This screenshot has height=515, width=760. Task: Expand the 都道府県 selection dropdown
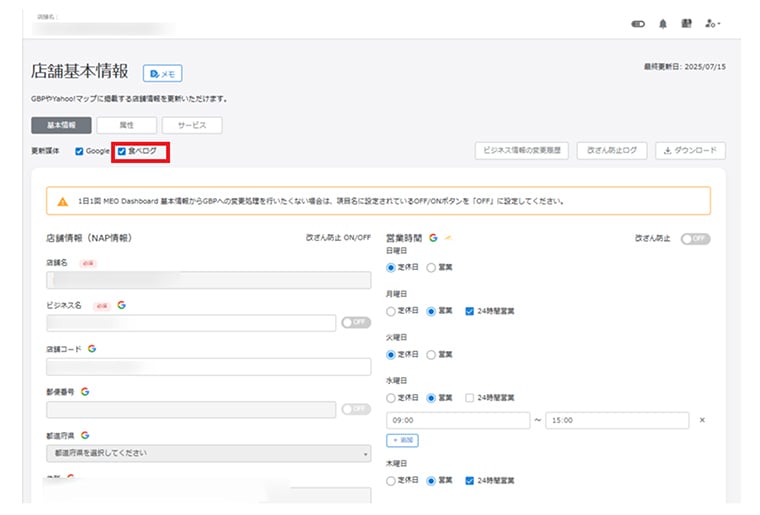pyautogui.click(x=208, y=453)
